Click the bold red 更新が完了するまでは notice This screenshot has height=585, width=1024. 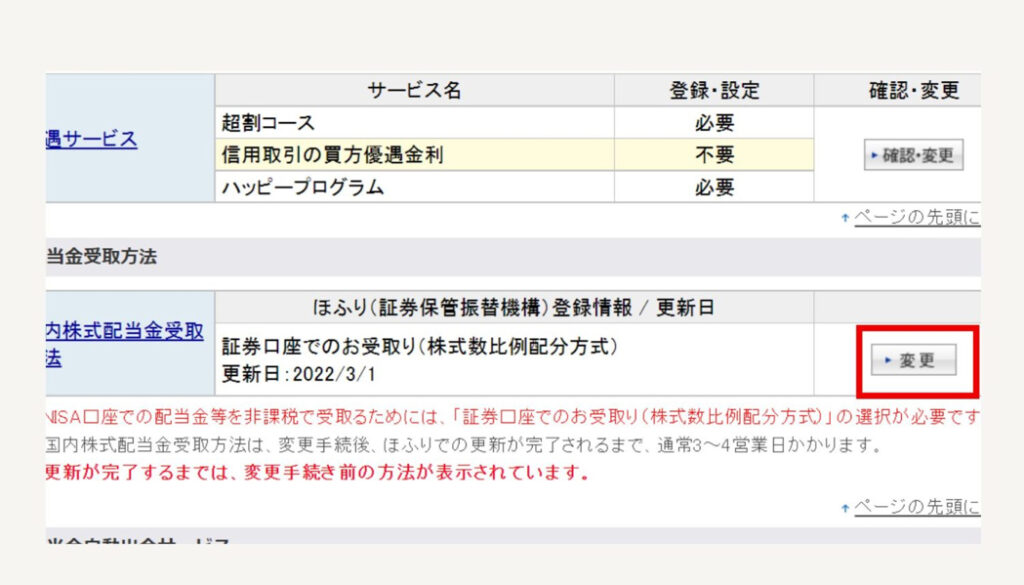pos(317,472)
